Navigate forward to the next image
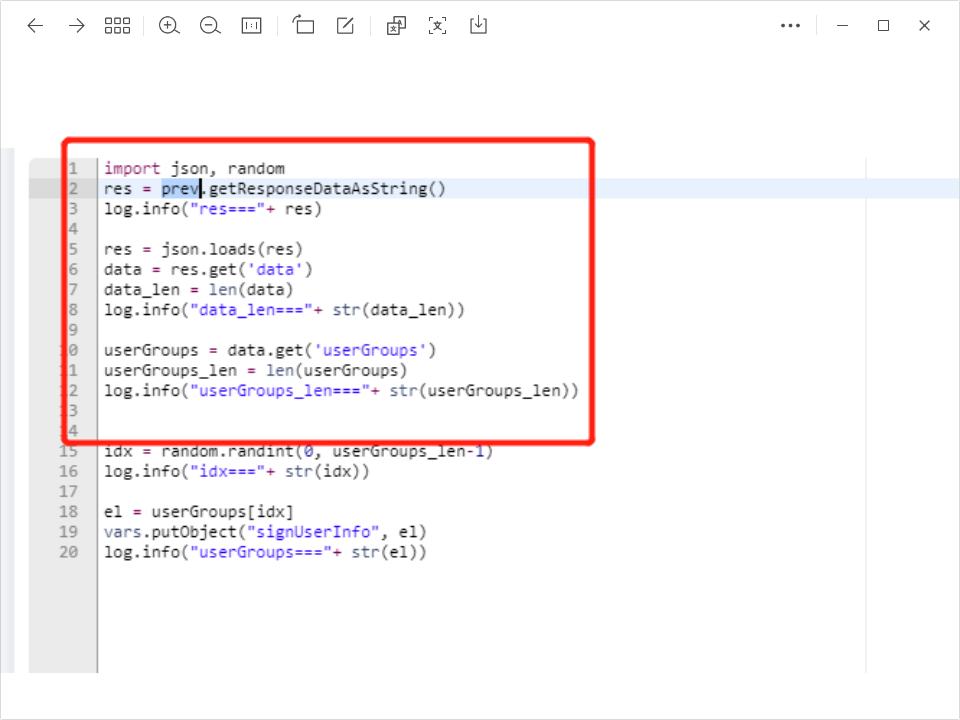 (77, 25)
